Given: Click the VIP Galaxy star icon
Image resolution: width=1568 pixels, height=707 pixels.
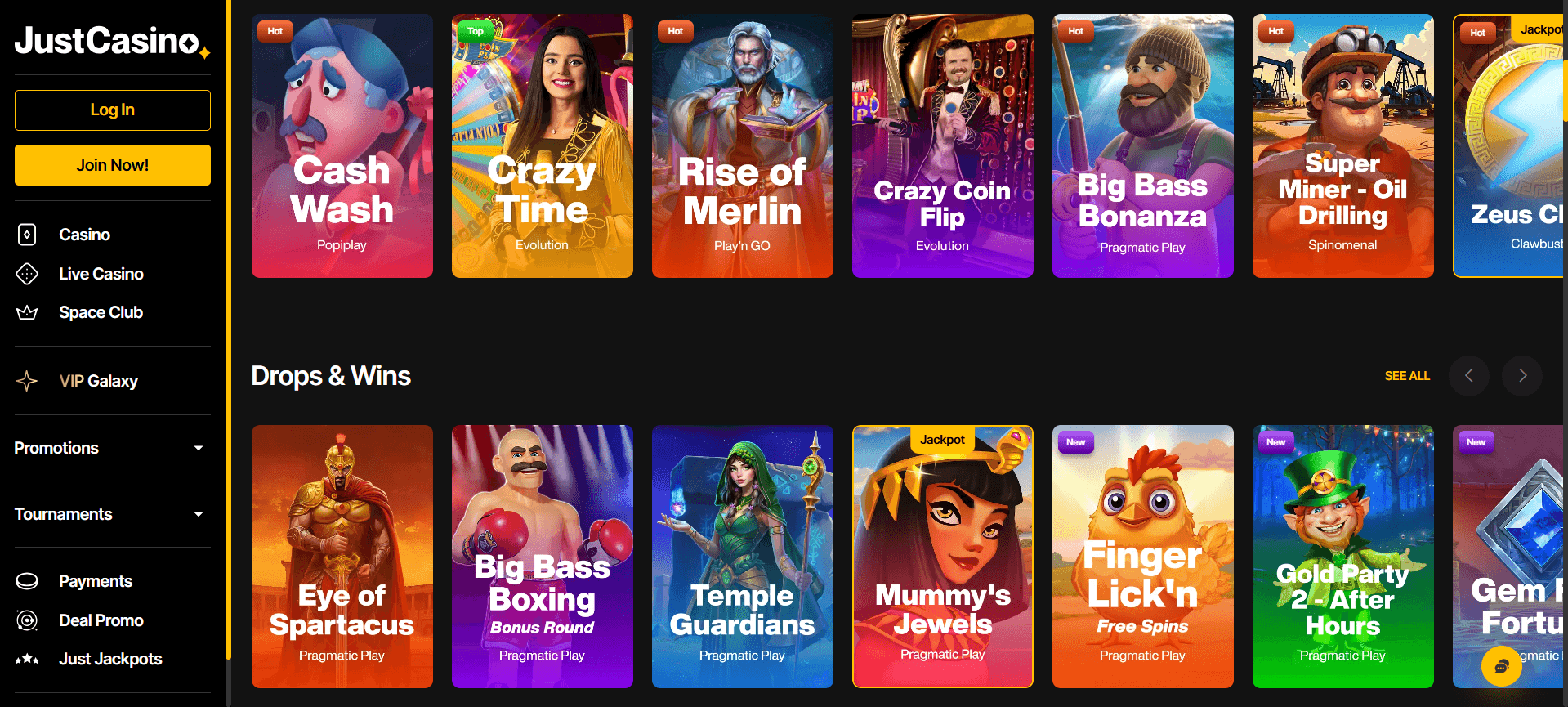Looking at the screenshot, I should tap(27, 381).
